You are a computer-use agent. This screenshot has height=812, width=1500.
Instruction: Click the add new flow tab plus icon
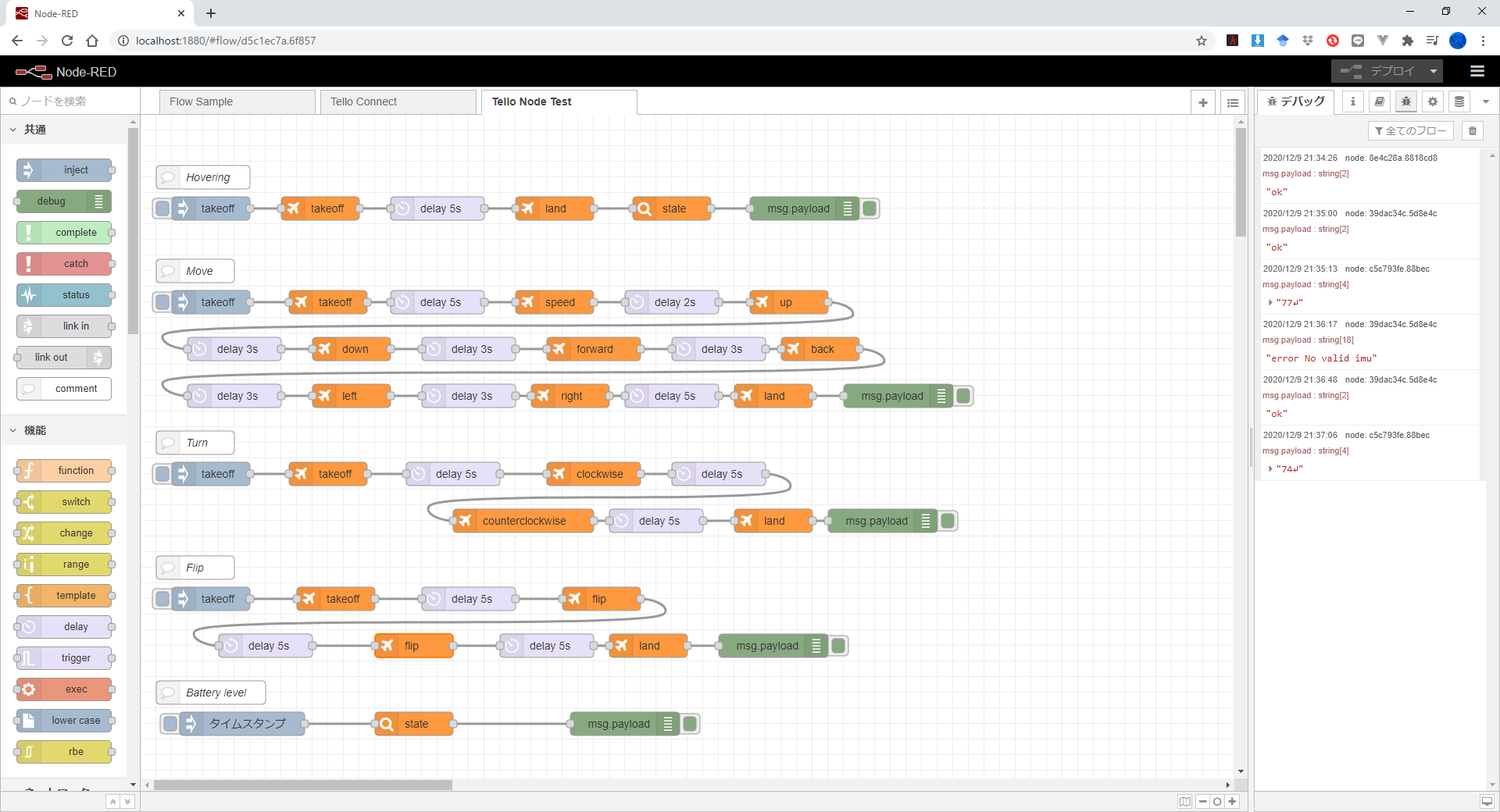pyautogui.click(x=1202, y=102)
